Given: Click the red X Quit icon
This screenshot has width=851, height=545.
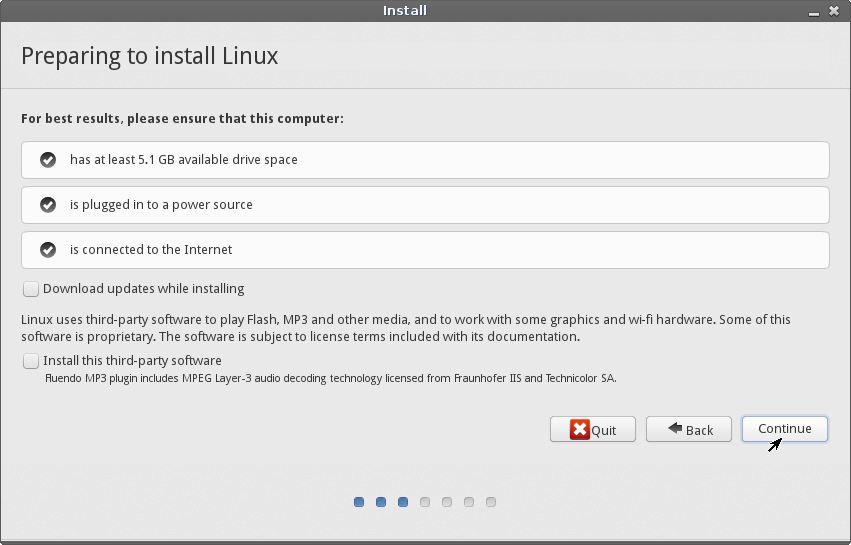Looking at the screenshot, I should click(580, 429).
